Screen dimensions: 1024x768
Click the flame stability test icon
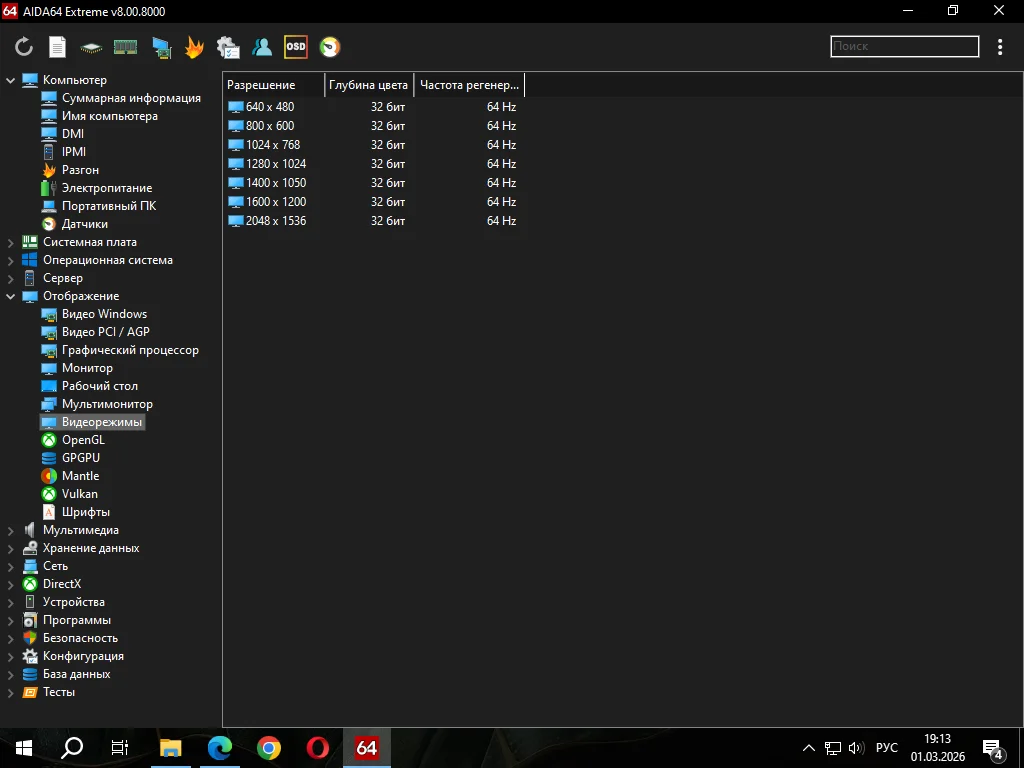pos(194,47)
